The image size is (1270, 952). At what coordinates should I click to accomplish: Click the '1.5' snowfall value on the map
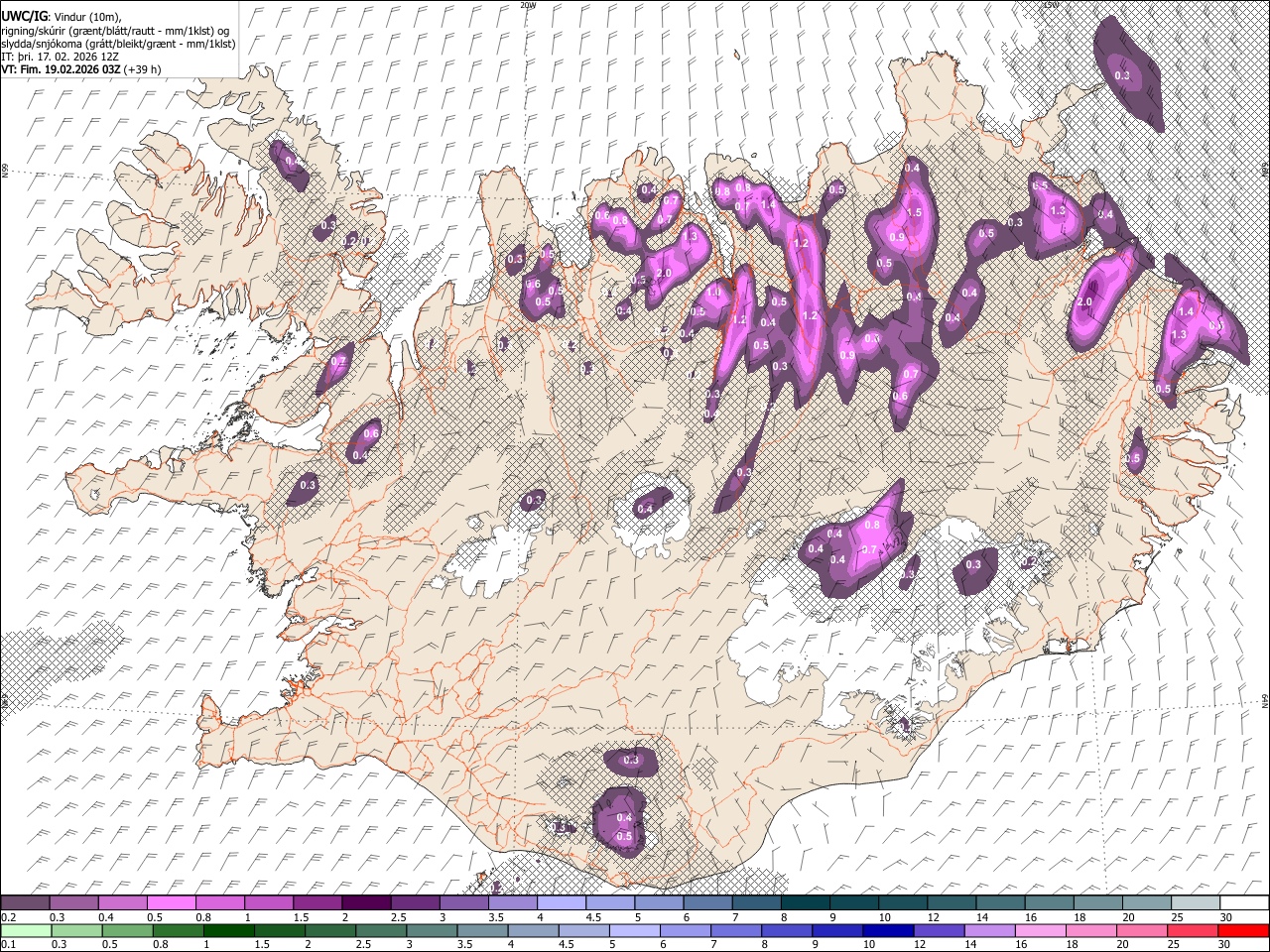915,212
